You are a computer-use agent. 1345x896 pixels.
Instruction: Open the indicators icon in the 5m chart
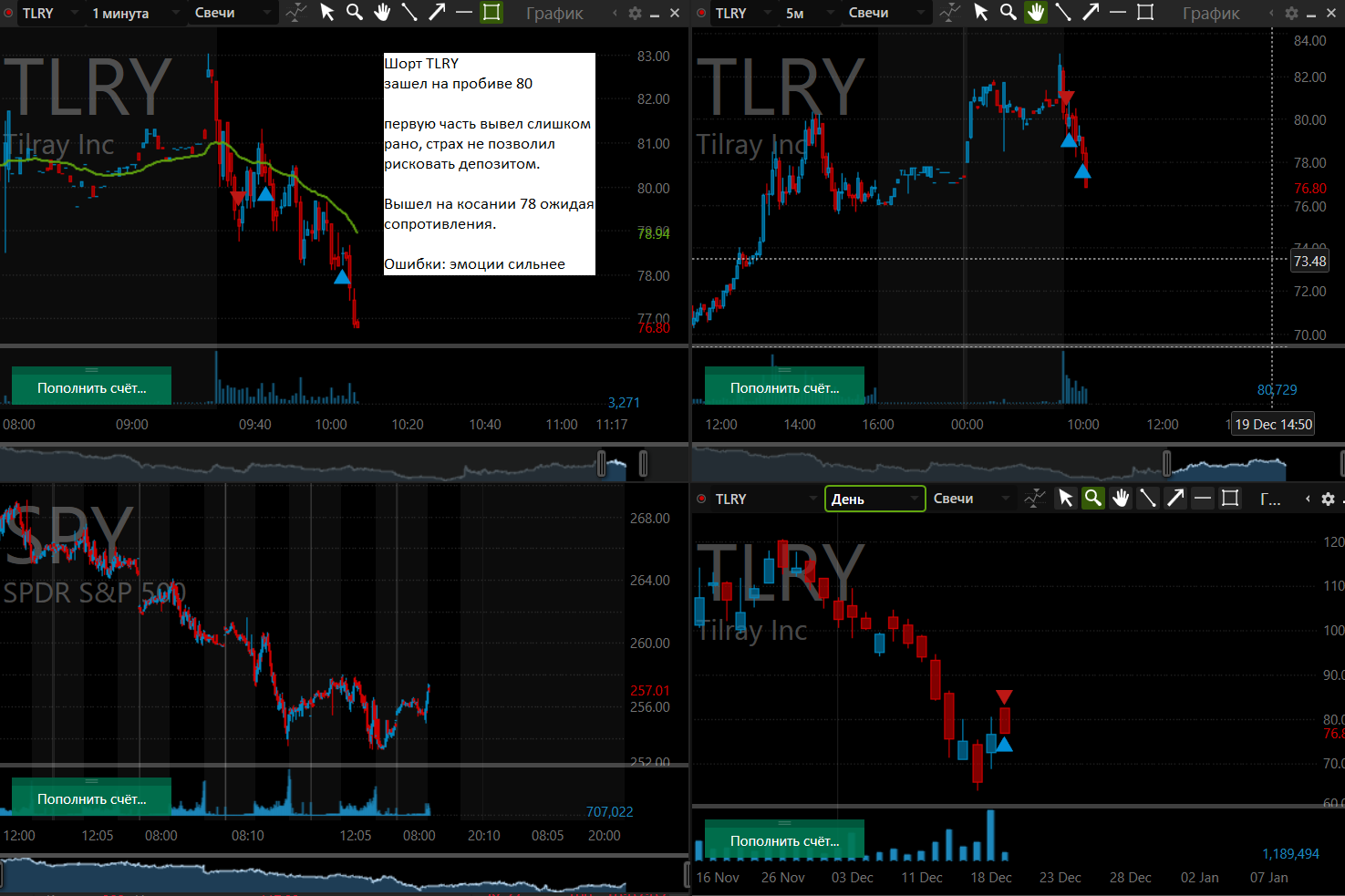coord(950,13)
